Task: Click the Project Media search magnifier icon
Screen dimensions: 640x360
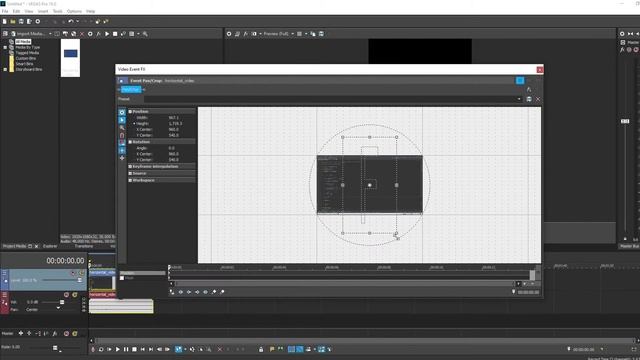Action: click(145, 34)
